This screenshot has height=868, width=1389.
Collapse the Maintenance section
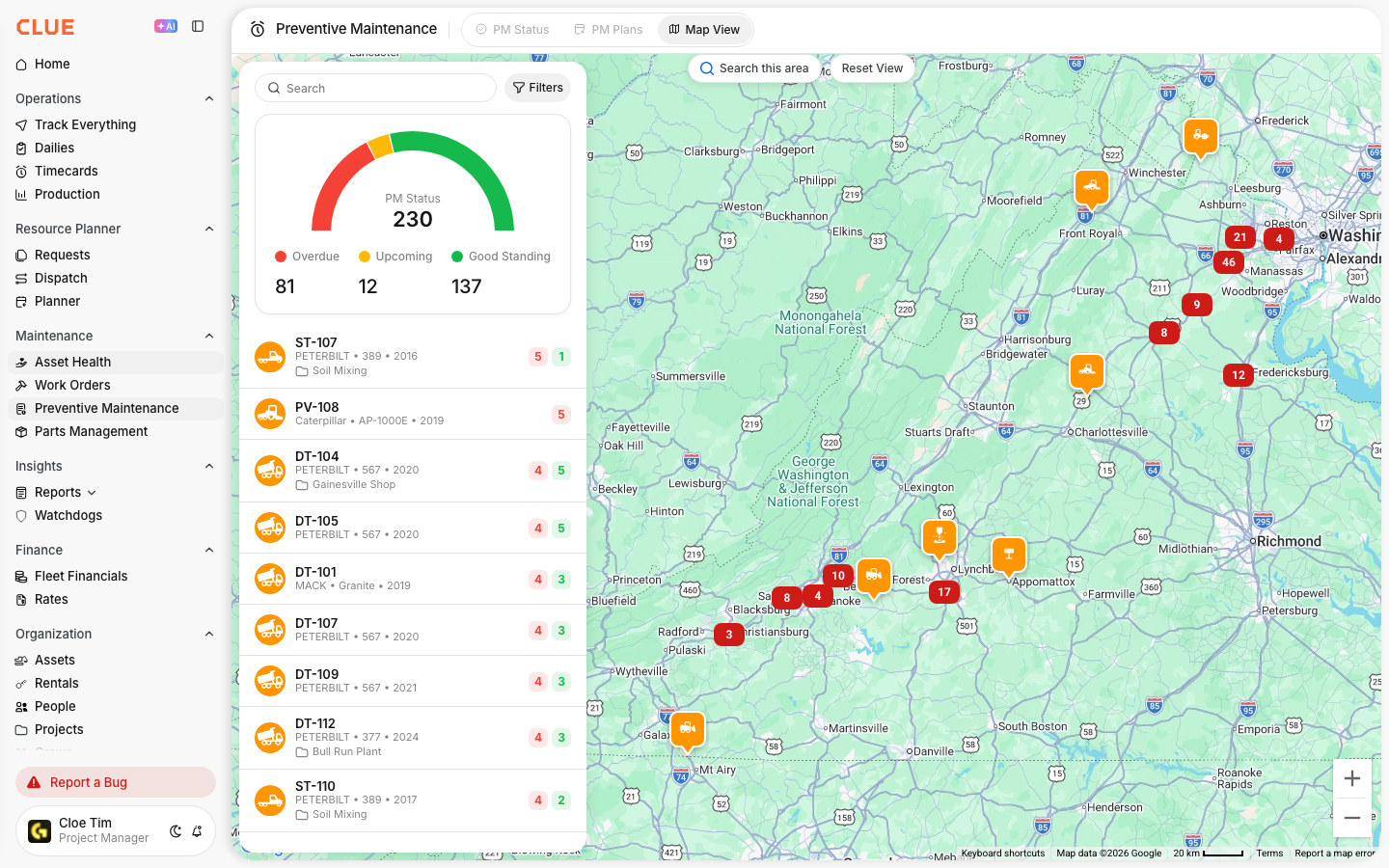pos(209,336)
